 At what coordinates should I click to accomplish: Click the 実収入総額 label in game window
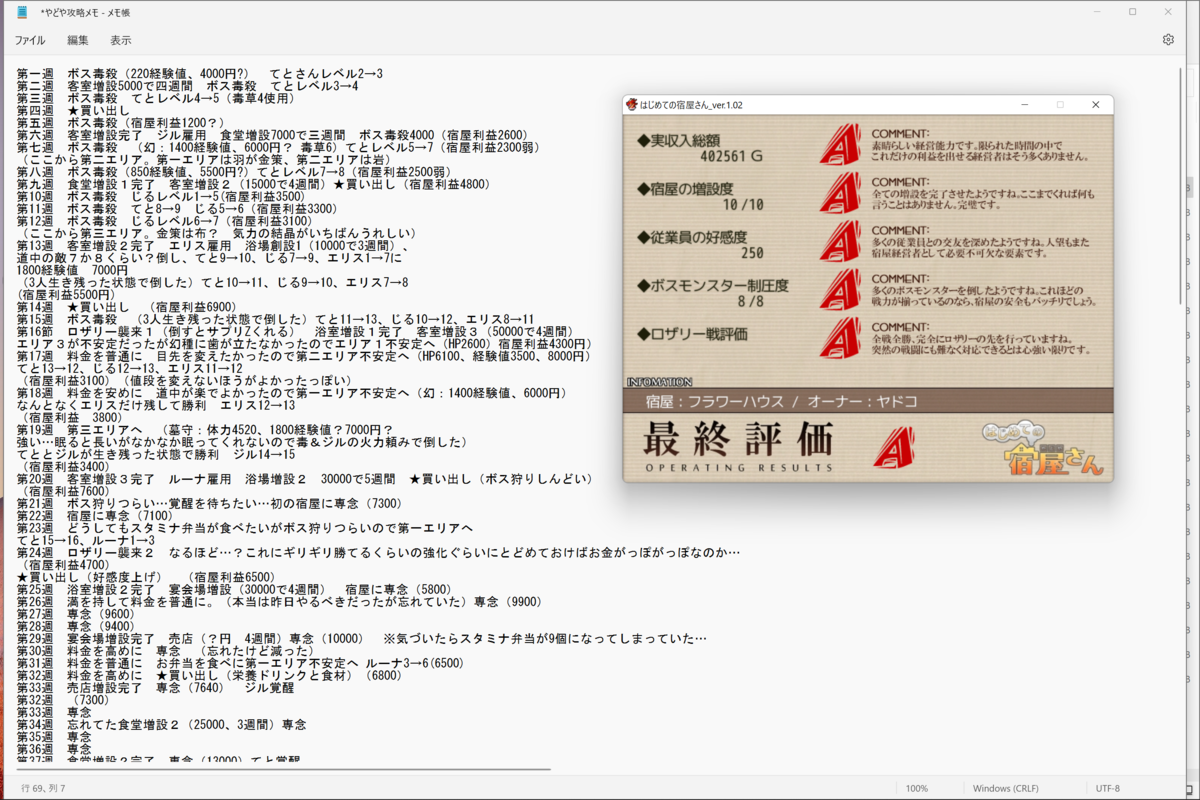coord(680,139)
